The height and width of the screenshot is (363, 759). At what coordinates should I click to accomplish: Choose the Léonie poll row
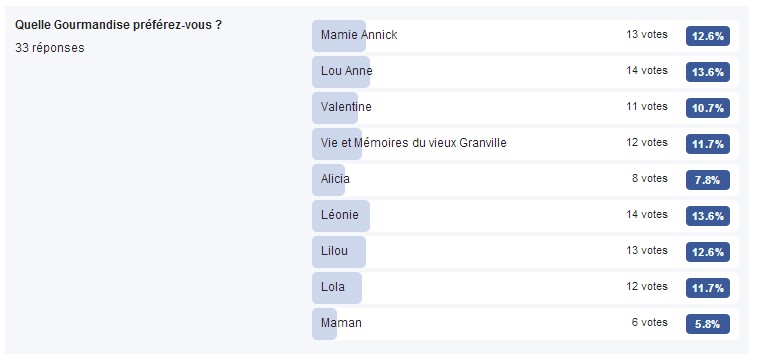pyautogui.click(x=525, y=216)
